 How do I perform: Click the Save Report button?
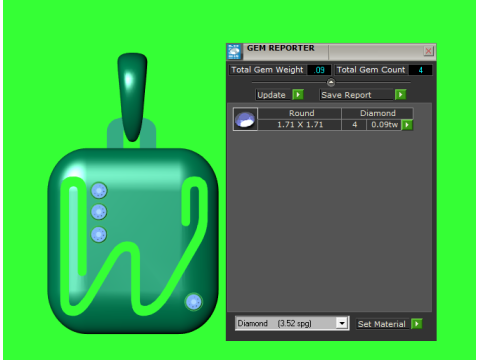tap(357, 95)
